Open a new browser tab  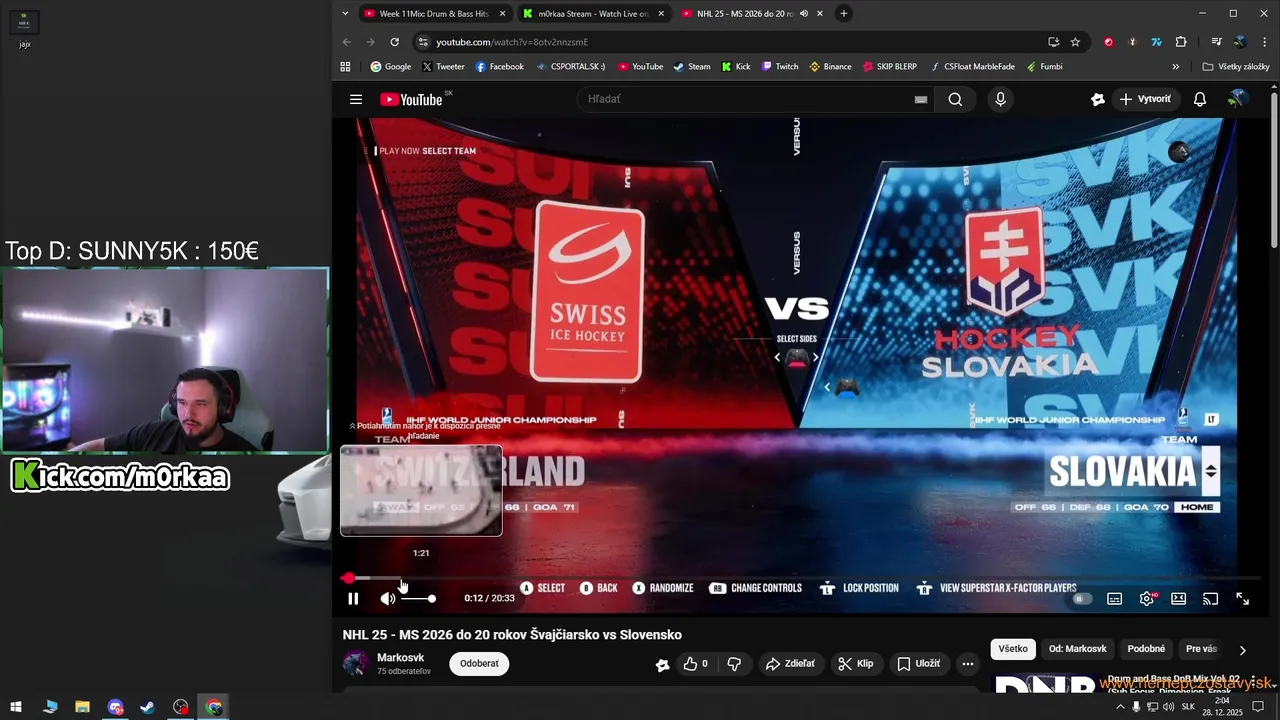click(844, 14)
